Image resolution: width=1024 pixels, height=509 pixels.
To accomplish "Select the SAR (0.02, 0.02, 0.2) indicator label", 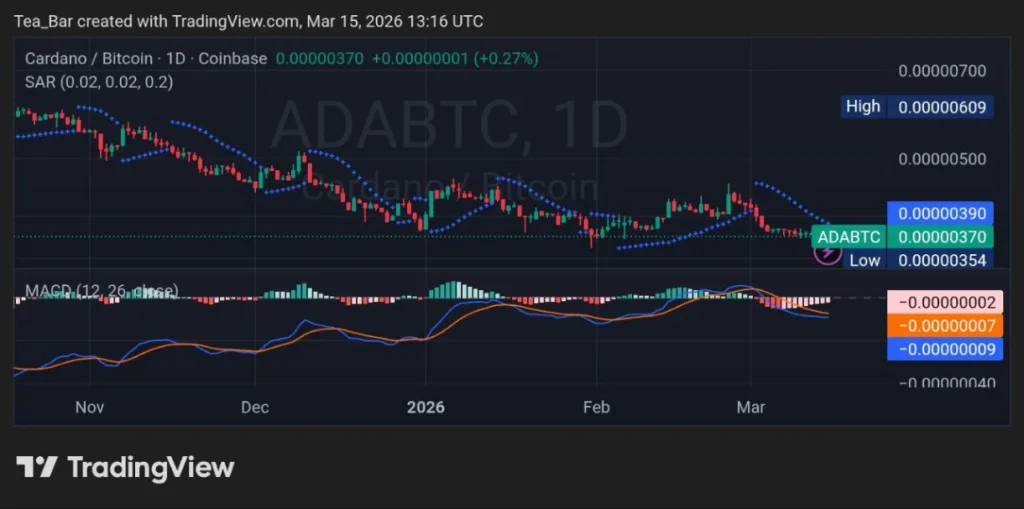I will (x=99, y=82).
